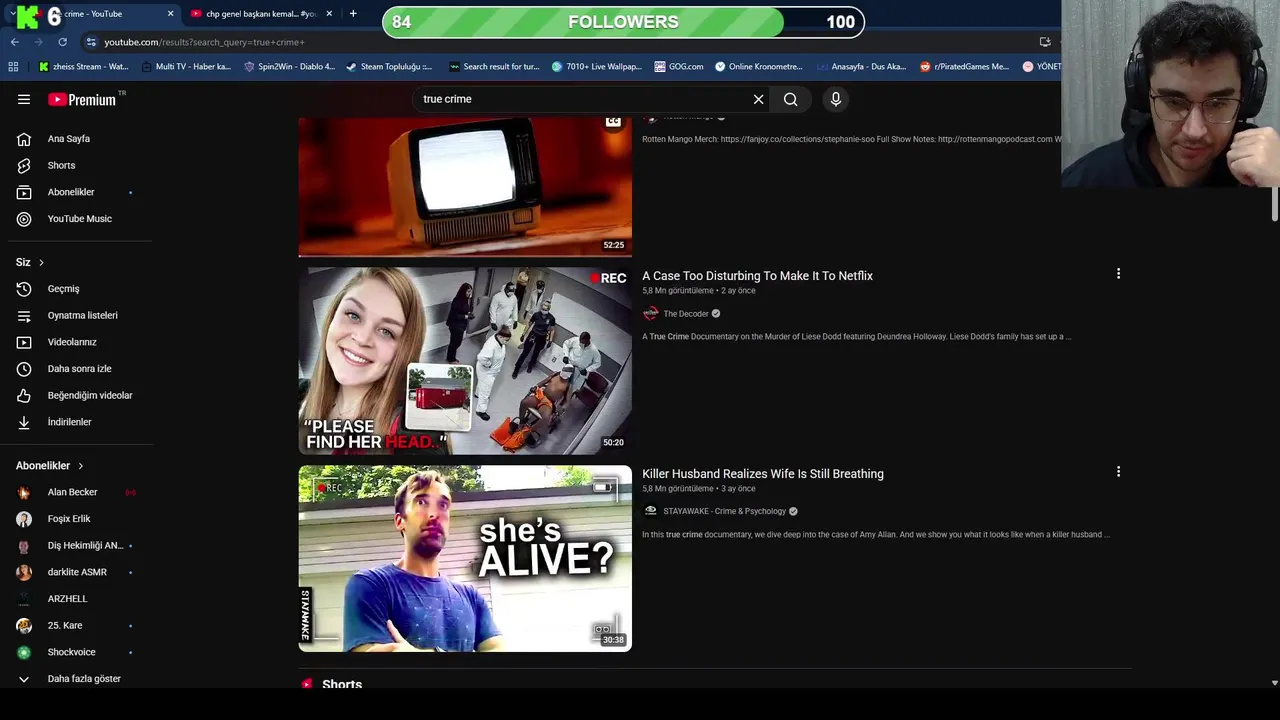Open 'Online Kronometre' bookmark
Viewport: 1280px width, 720px height.
click(759, 67)
